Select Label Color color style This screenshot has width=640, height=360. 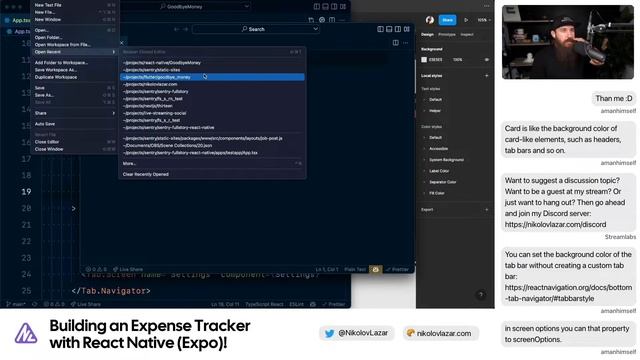(439, 171)
